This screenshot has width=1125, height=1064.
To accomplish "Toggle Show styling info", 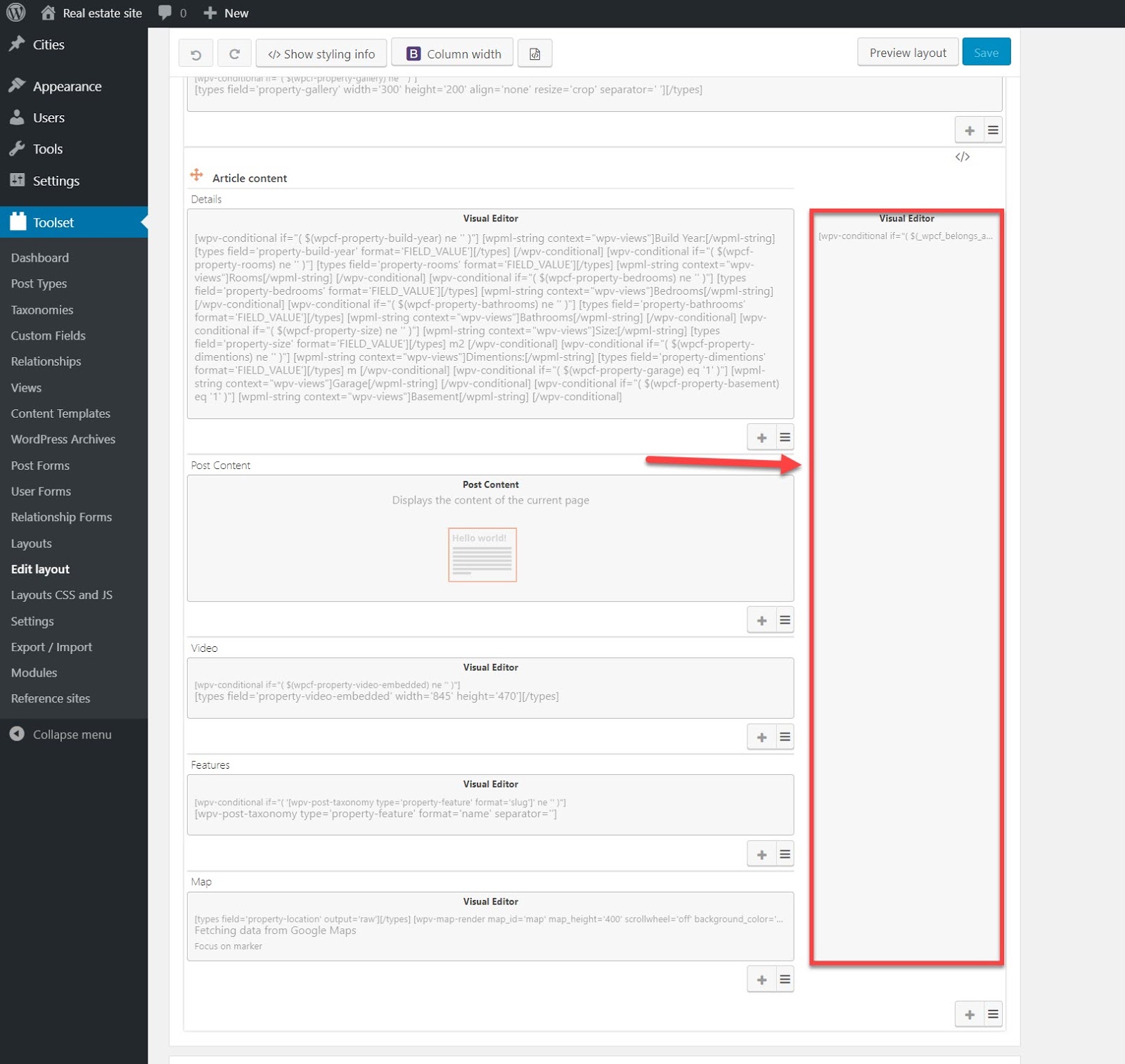I will pyautogui.click(x=321, y=54).
